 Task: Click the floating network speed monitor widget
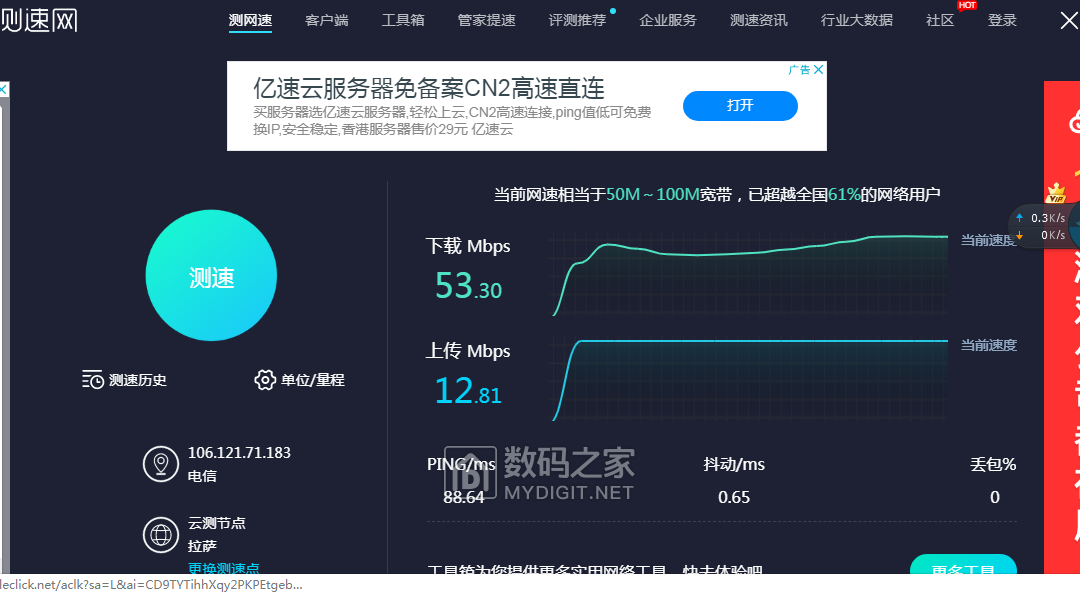coord(1040,226)
